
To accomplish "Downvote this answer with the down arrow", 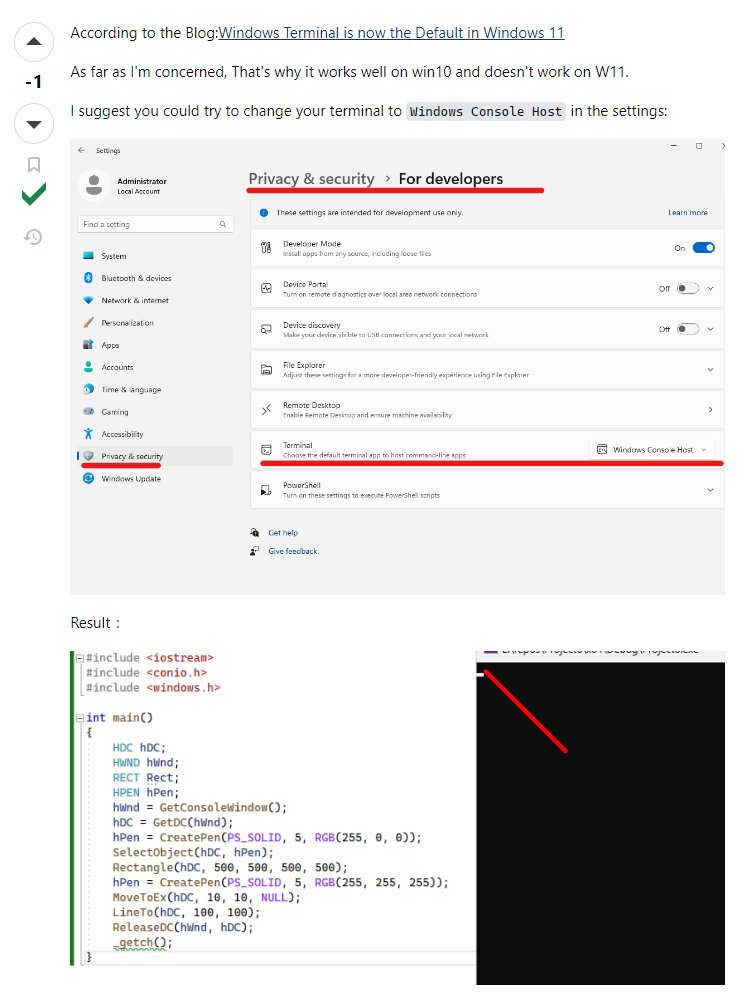I will click(x=34, y=123).
